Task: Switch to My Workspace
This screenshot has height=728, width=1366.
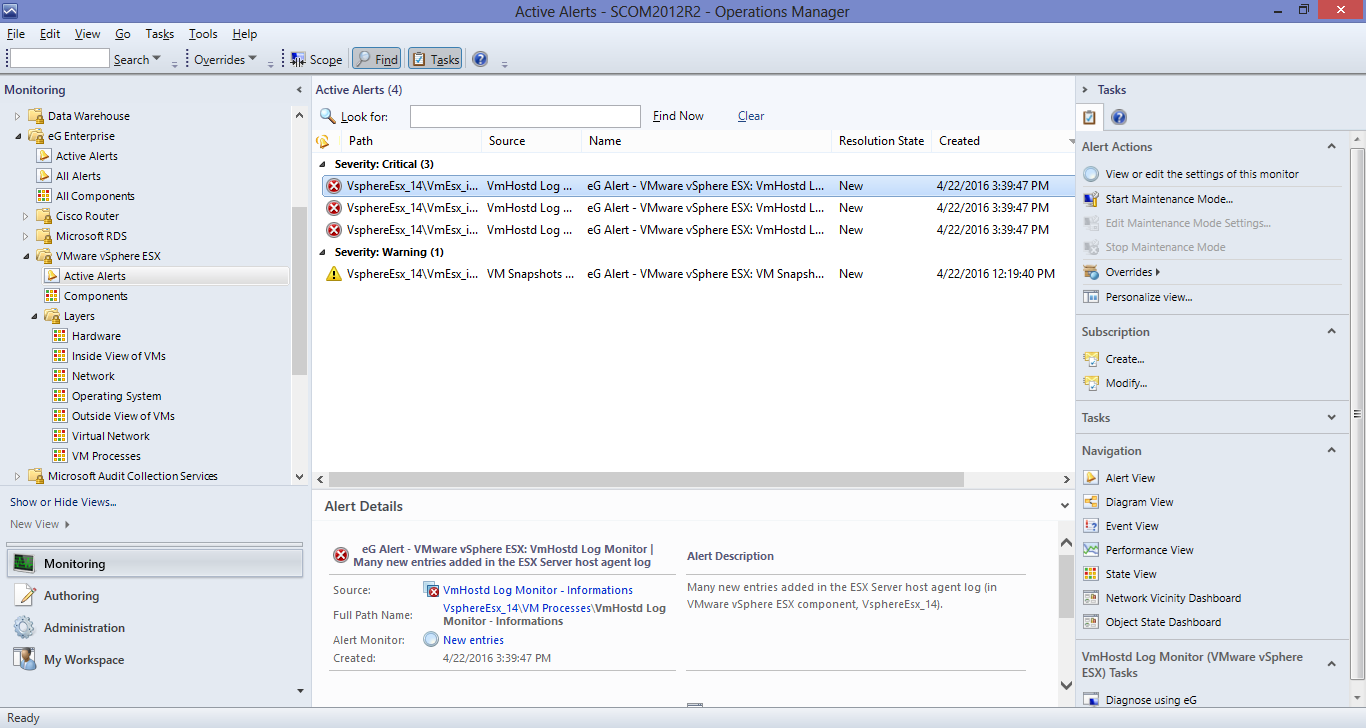Action: (x=155, y=660)
